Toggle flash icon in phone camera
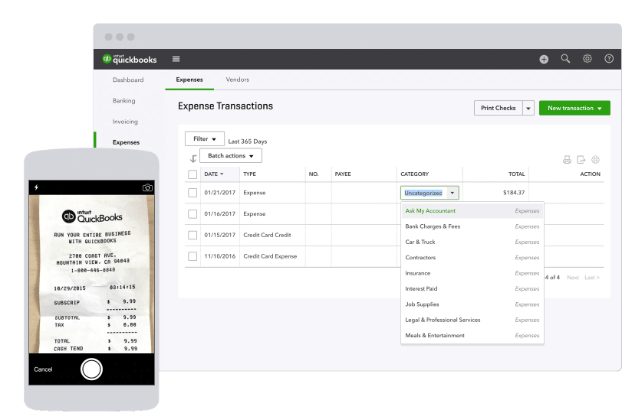This screenshot has width=634, height=416. pos(36,187)
